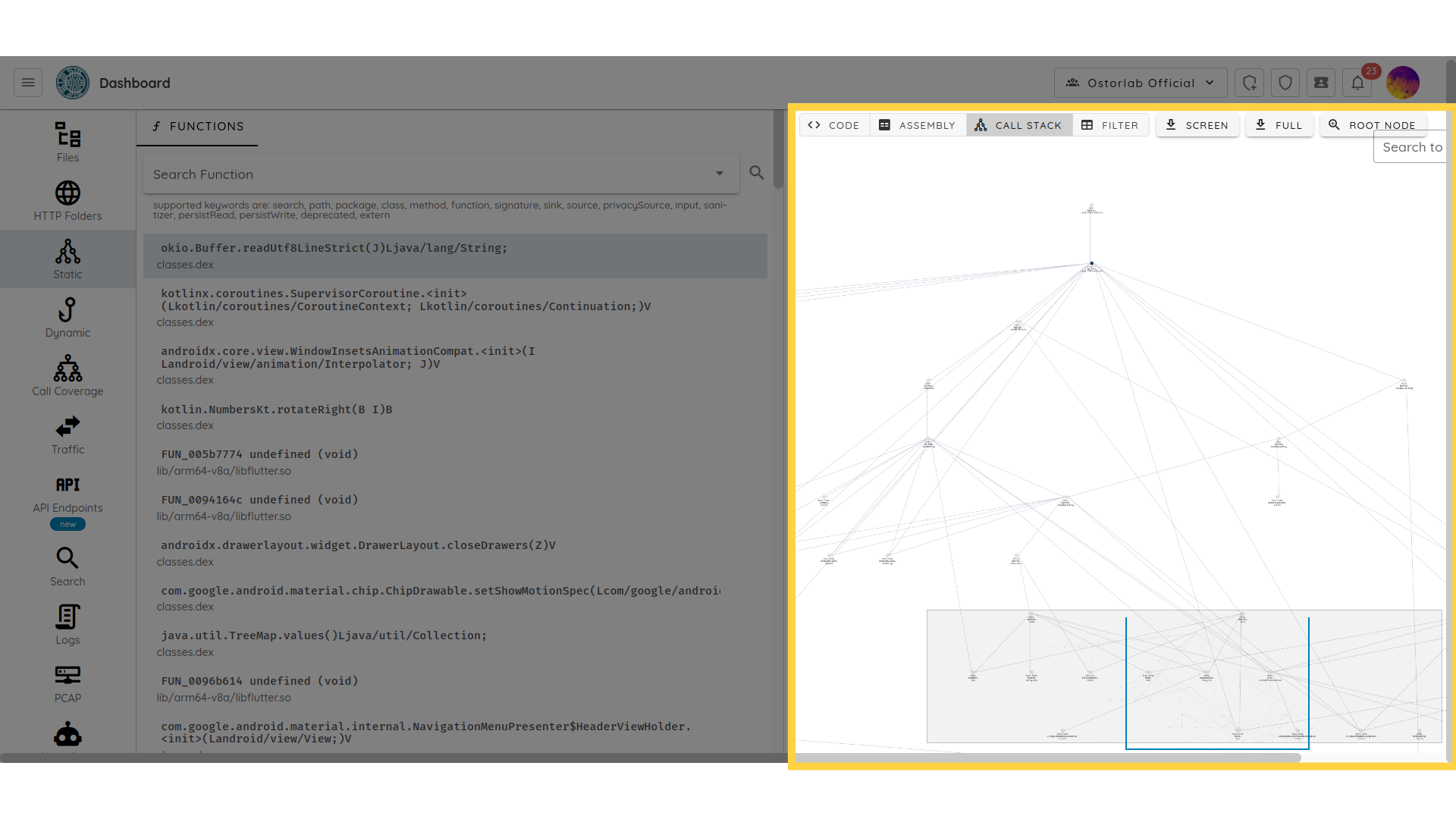Open the user avatar menu
Viewport: 1456px width, 819px height.
coord(1402,83)
